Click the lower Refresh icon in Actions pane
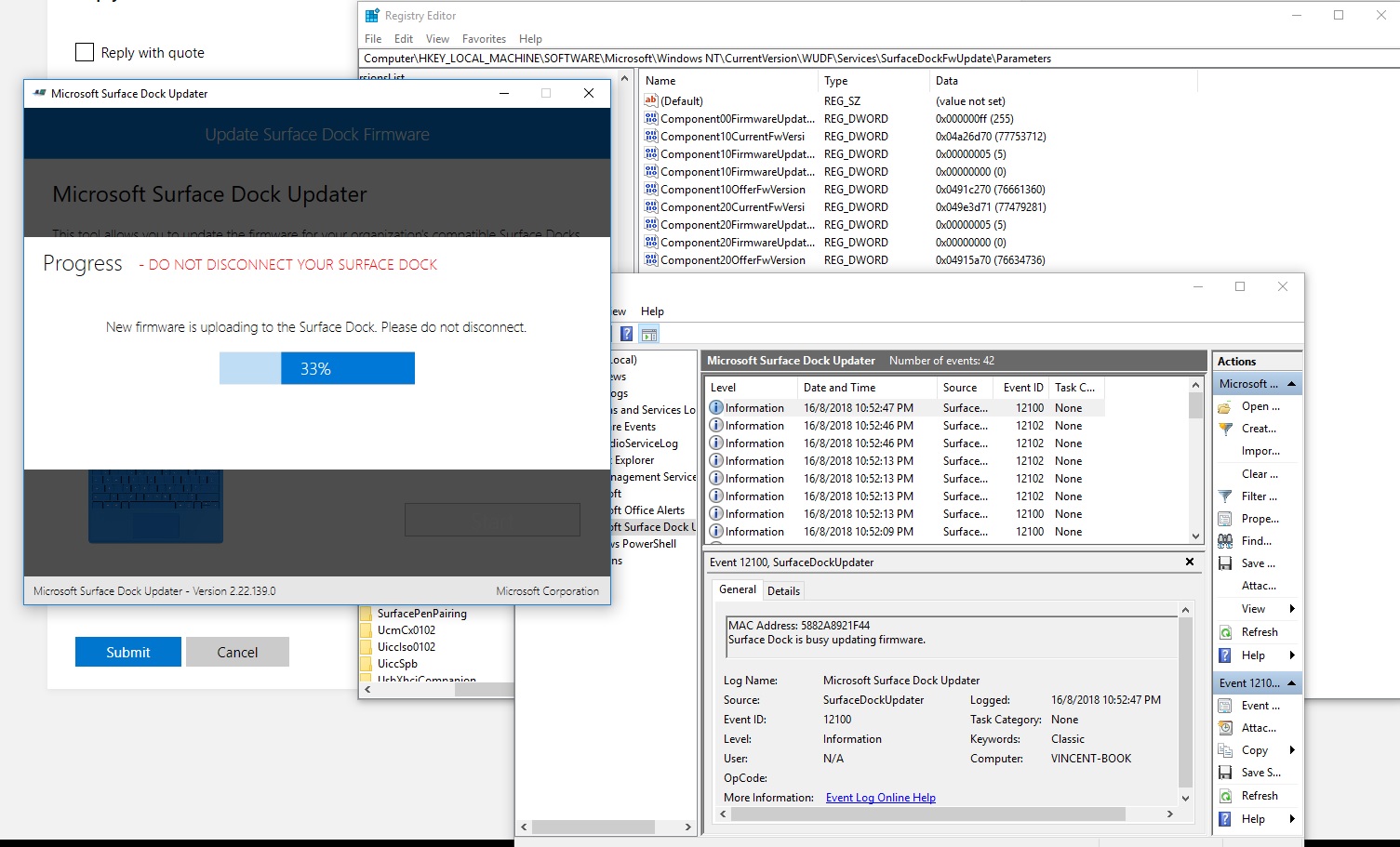Screen dimensions: 1400x847 (x=1225, y=796)
